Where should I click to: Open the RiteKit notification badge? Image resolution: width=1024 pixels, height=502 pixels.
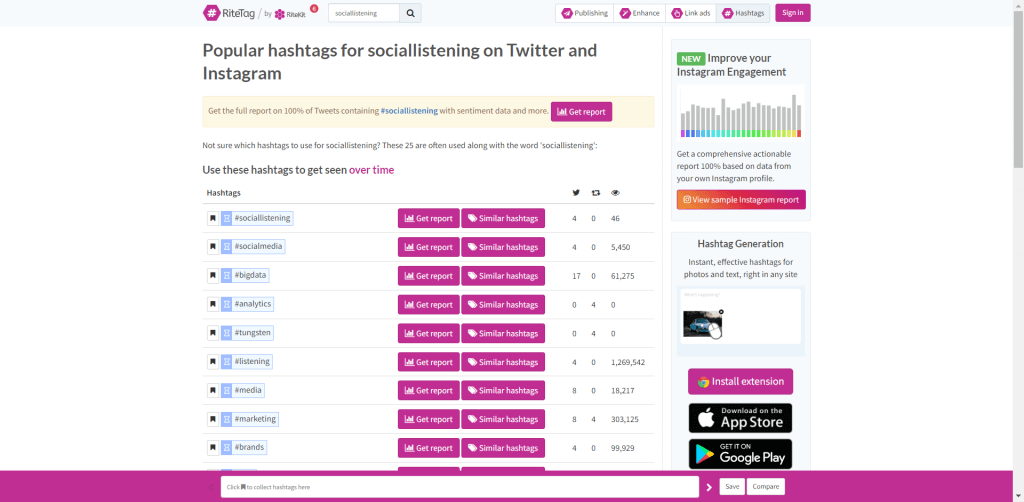pos(314,8)
